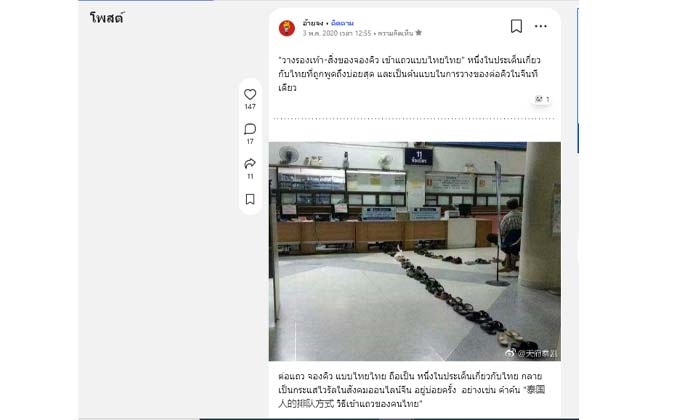
Task: Select the star icon beside ความคิดเห็น
Action: (x=418, y=33)
